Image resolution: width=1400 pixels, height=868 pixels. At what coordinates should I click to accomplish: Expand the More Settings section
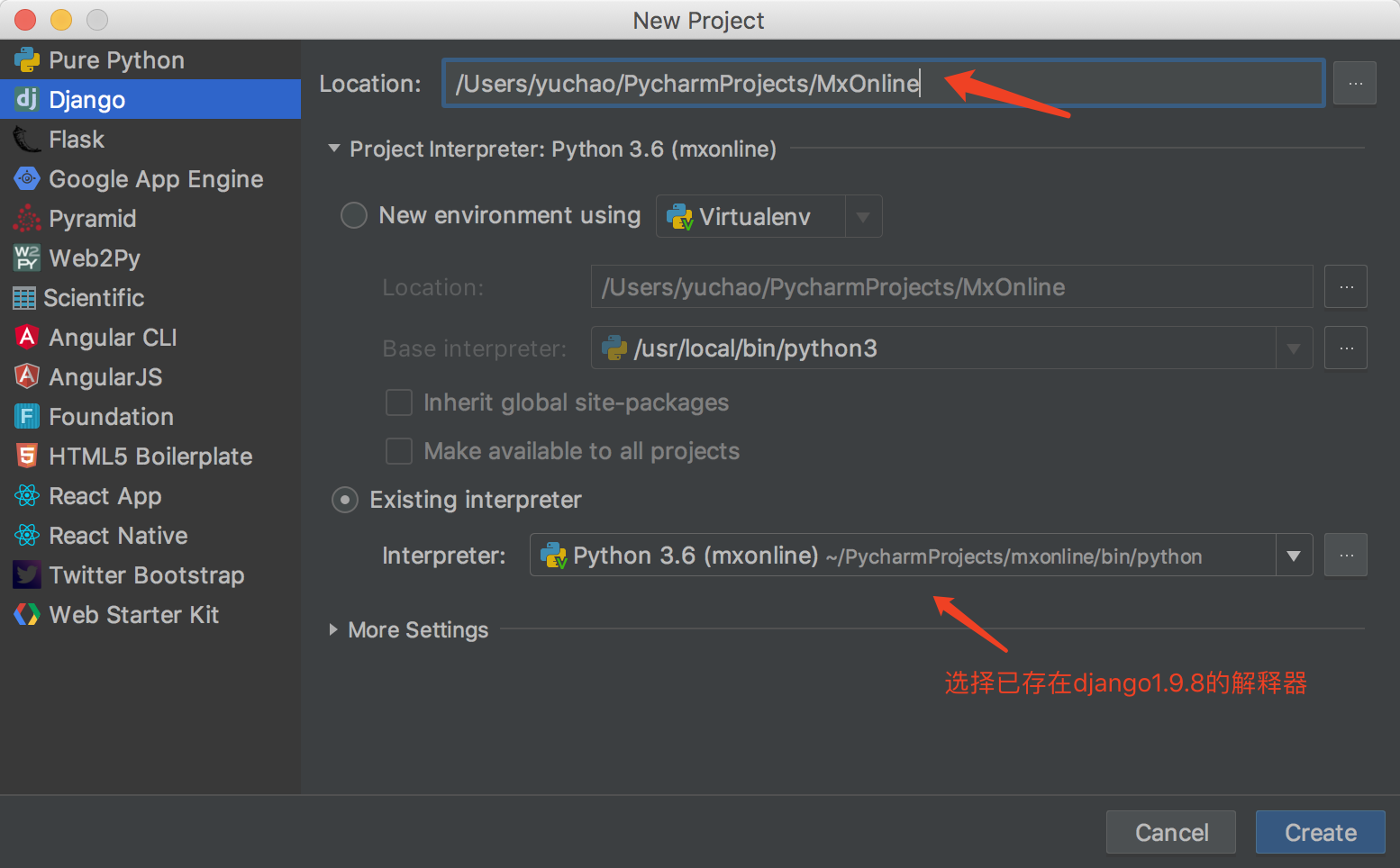[x=334, y=630]
